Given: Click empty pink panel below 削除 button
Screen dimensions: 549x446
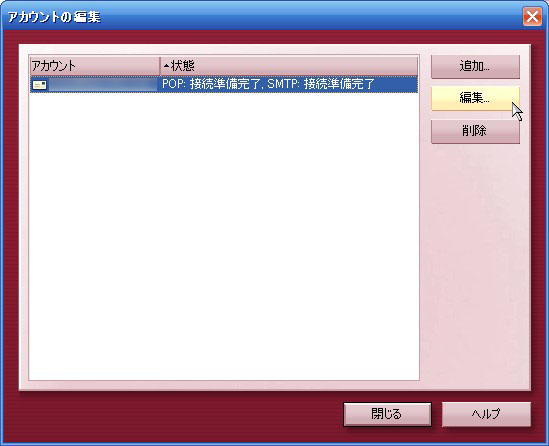Looking at the screenshot, I should (x=475, y=263).
